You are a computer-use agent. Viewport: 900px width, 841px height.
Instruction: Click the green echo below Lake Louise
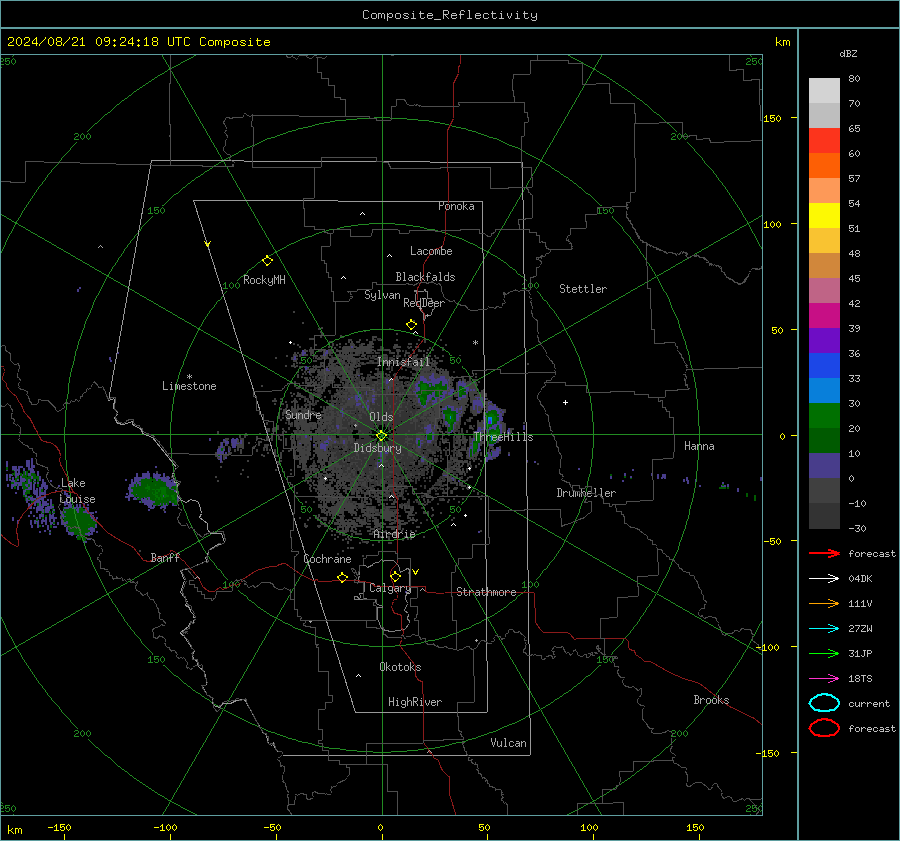coord(79,522)
